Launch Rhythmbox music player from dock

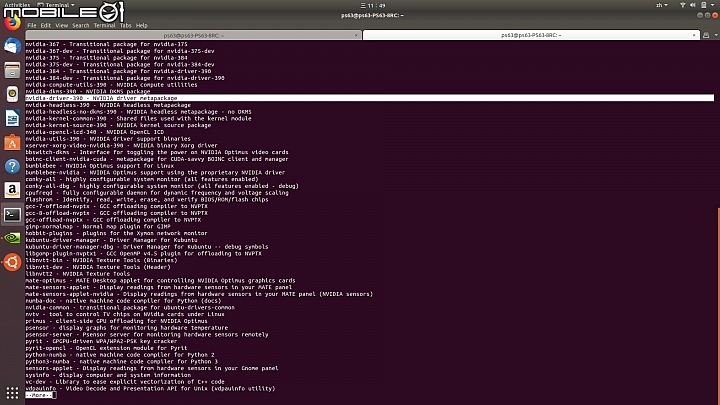coord(12,94)
